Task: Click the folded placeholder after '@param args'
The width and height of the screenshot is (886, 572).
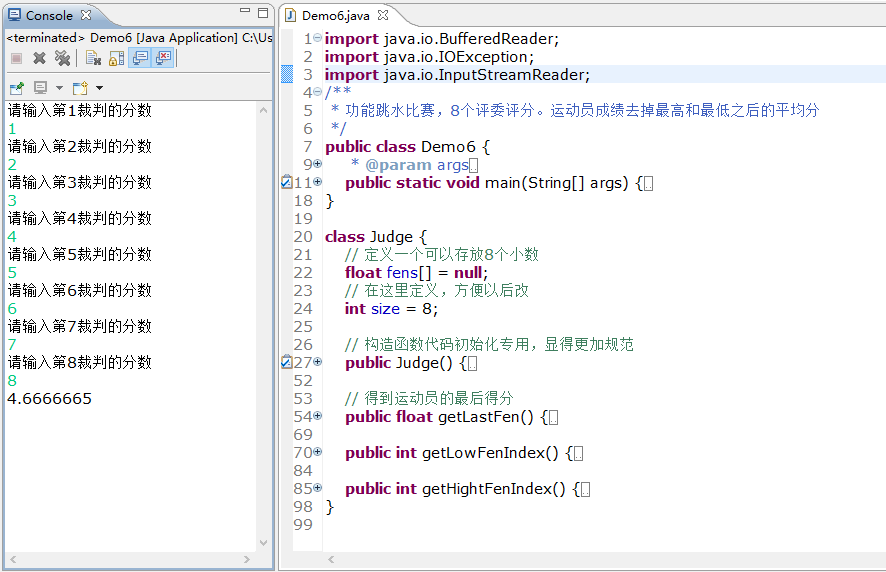Action: pos(474,166)
